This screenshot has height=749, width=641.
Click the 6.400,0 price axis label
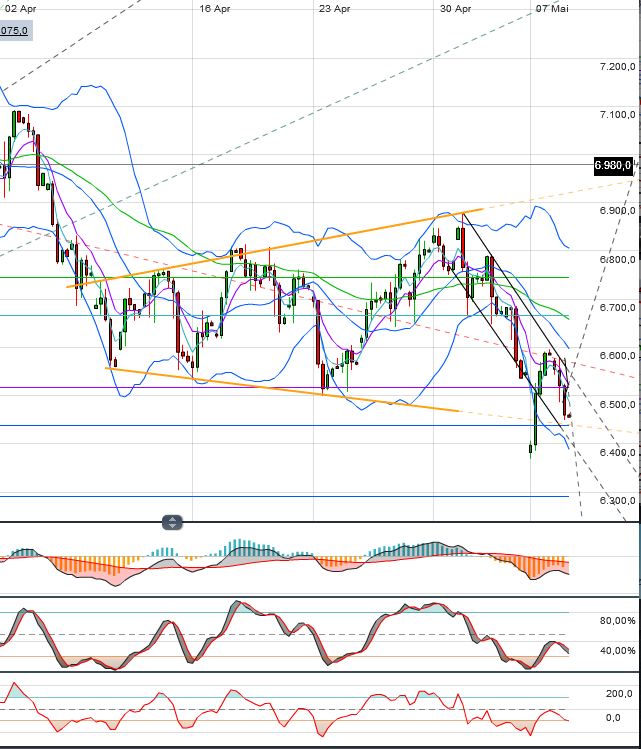pyautogui.click(x=617, y=452)
